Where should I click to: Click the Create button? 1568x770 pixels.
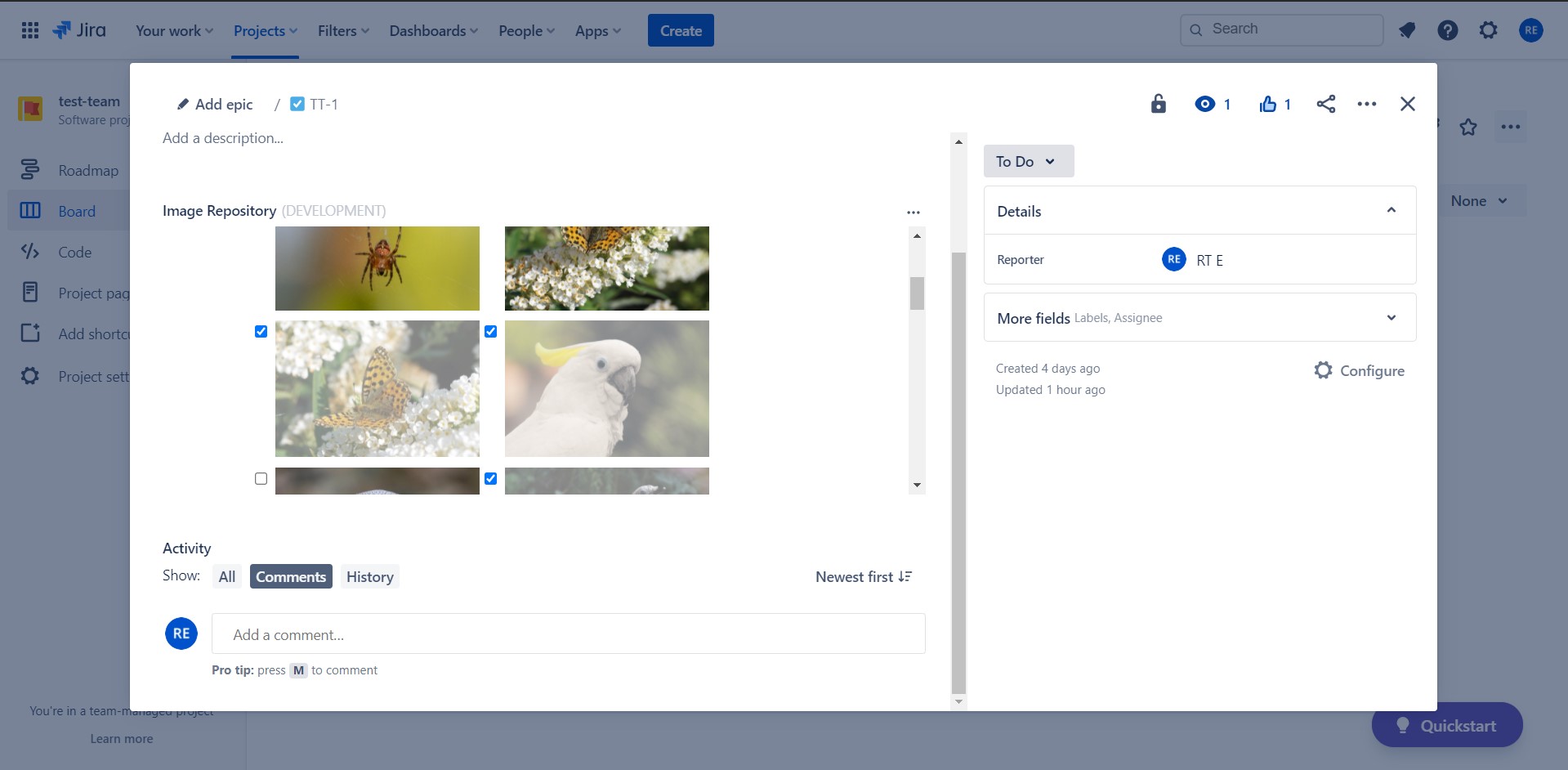(x=681, y=30)
